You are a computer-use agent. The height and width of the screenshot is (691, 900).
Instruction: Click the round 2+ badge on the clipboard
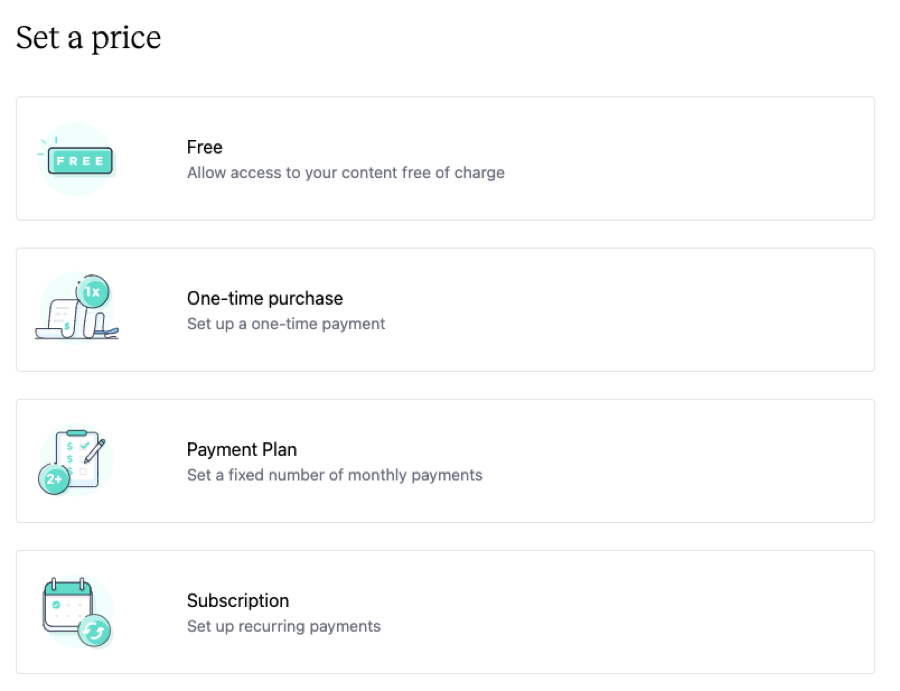[53, 479]
